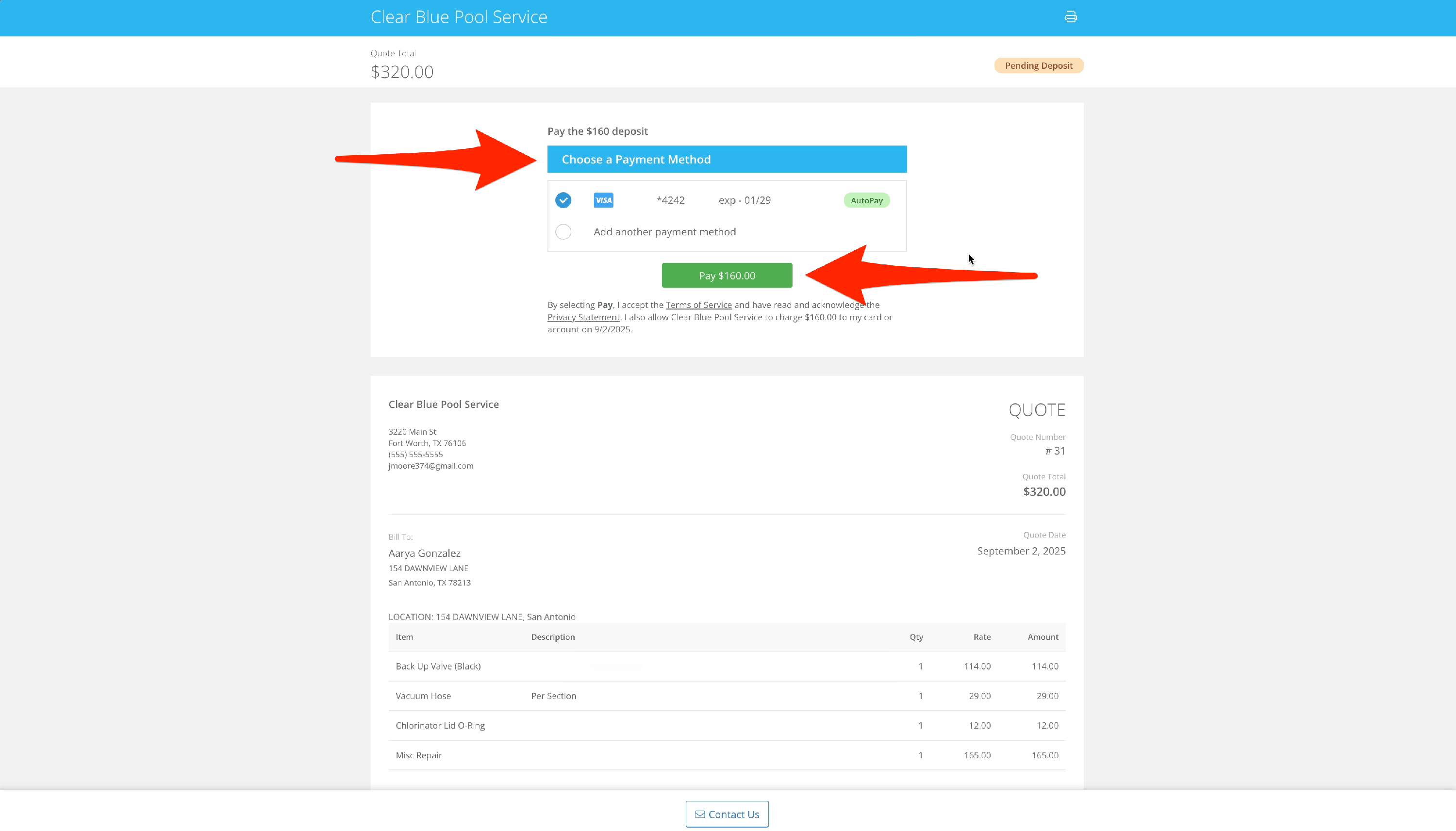Click the Amount column header
Screen dimensions: 1456x831
(x=1042, y=637)
